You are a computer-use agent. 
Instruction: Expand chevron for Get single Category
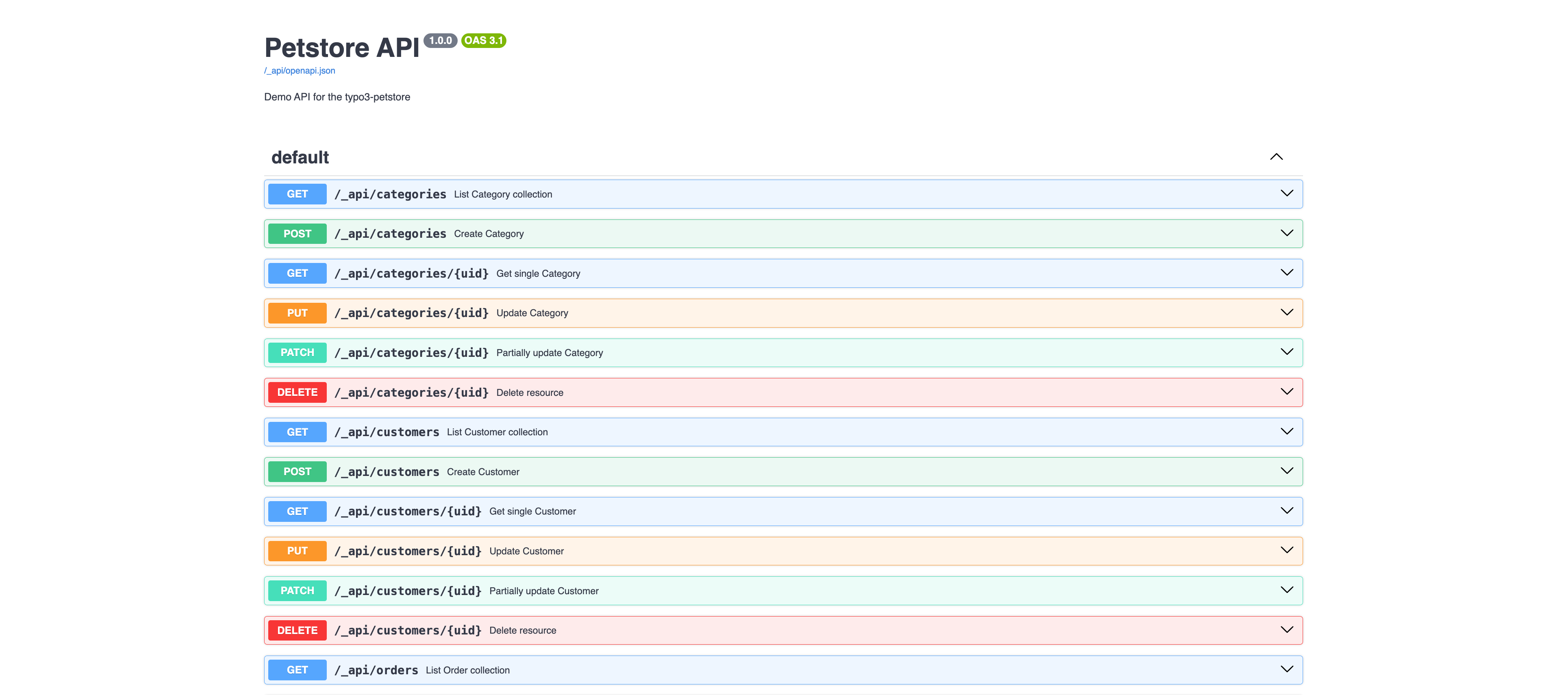click(x=1287, y=273)
